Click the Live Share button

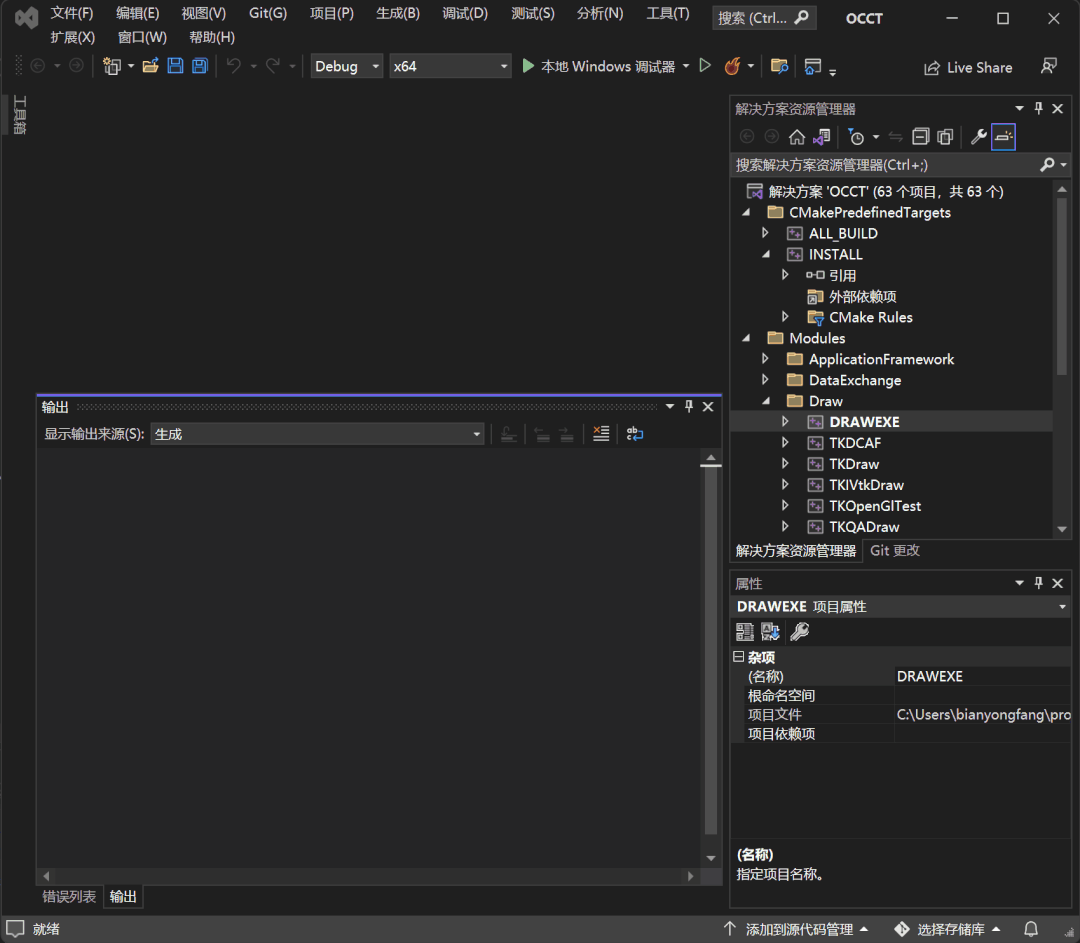point(967,67)
